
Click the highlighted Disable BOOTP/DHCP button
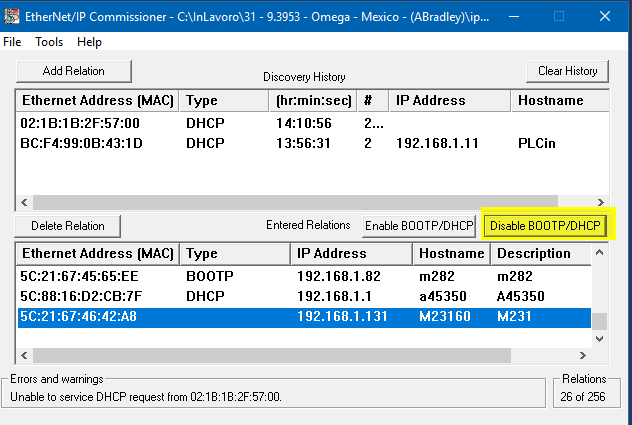[x=545, y=226]
